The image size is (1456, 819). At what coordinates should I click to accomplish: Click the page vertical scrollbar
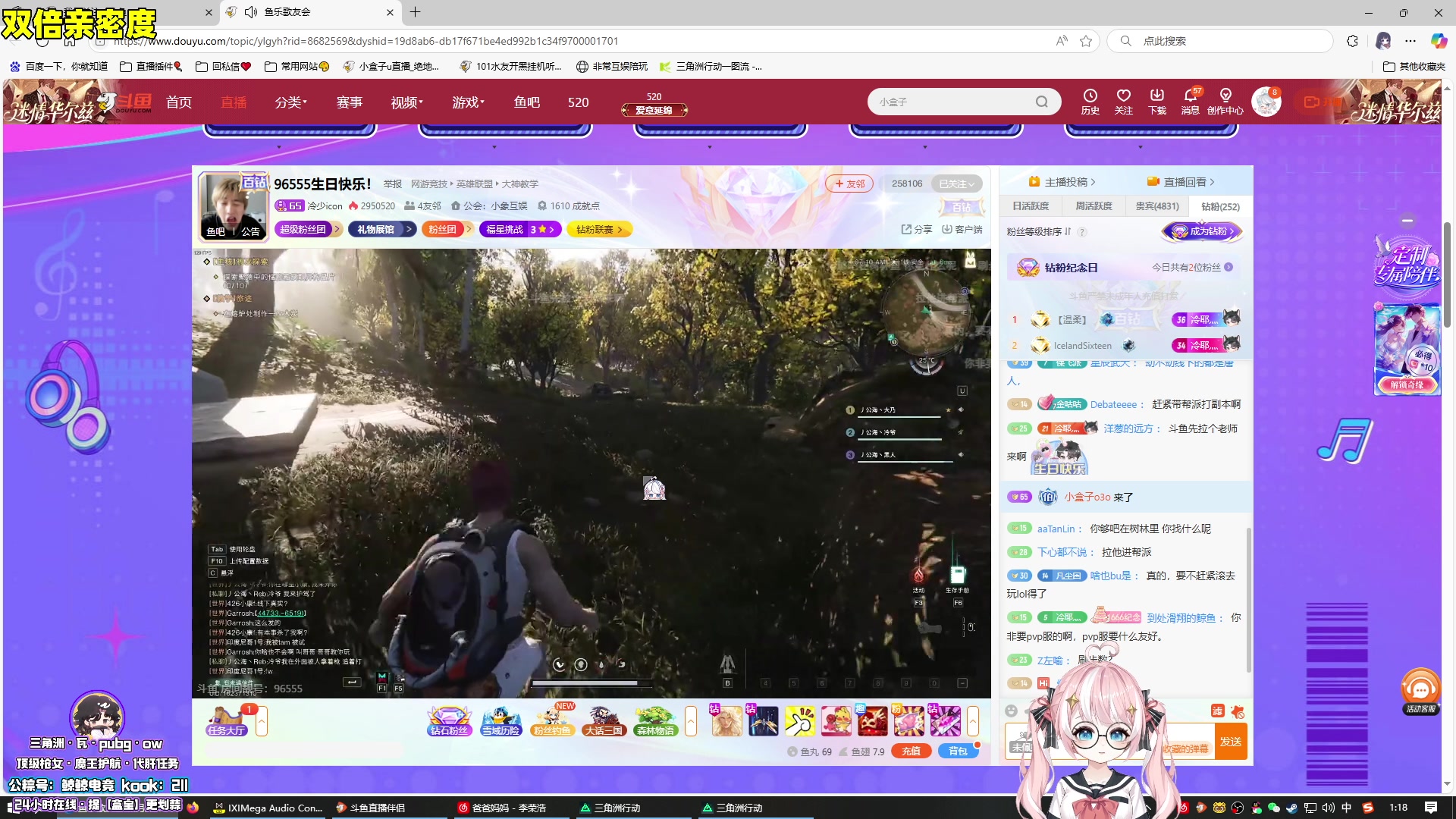point(1448,273)
